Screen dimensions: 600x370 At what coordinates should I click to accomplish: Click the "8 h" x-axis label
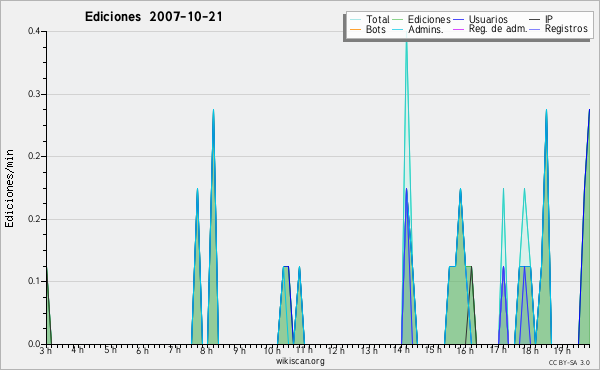[x=207, y=350]
